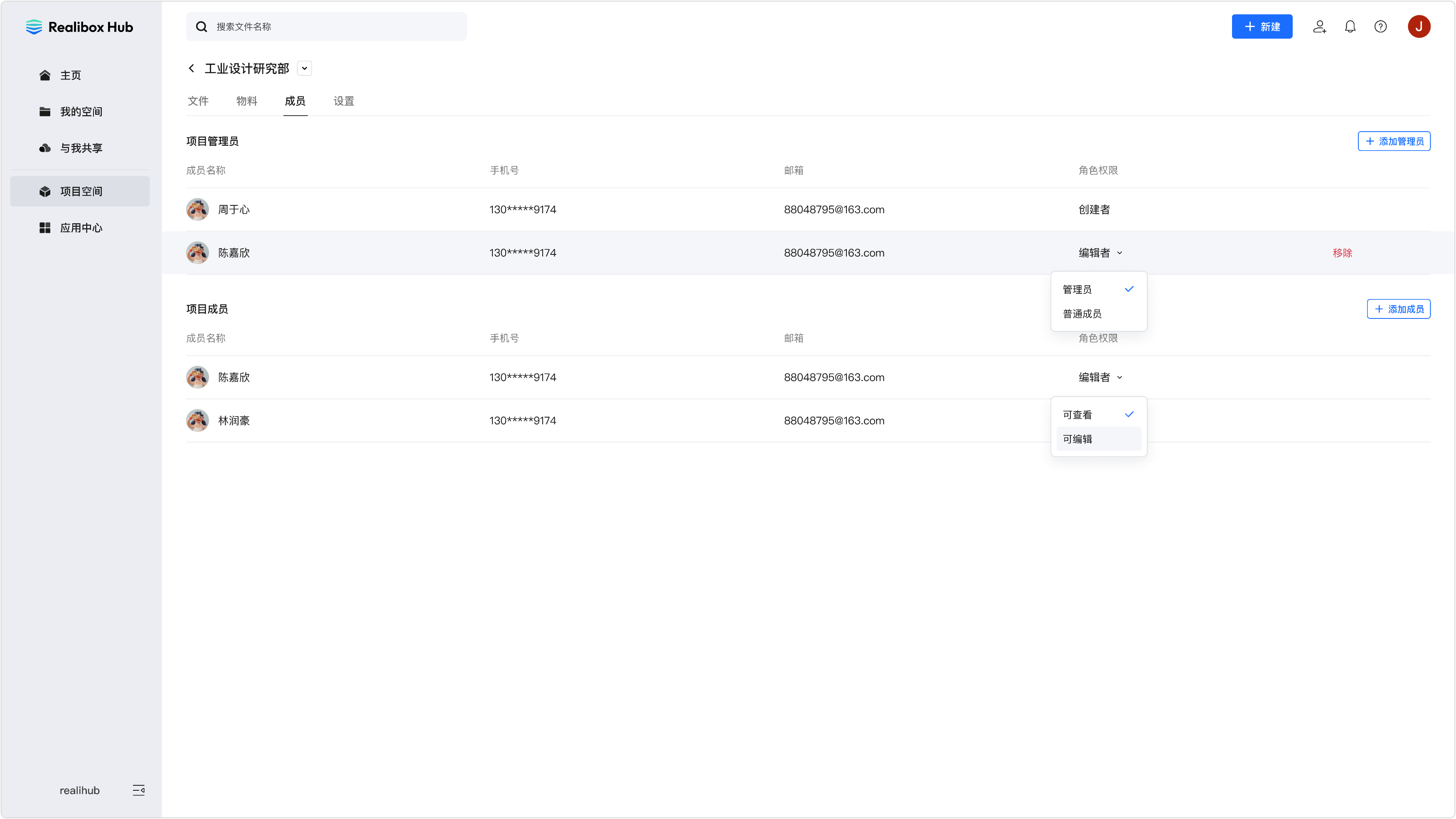Screen dimensions: 1456x819
Task: Switch to the 文件 tab
Action: point(198,101)
